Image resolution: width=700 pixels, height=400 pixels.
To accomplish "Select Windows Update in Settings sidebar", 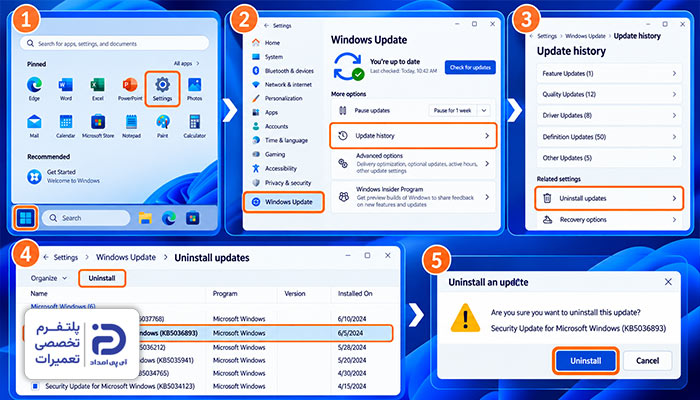I will 283,202.
